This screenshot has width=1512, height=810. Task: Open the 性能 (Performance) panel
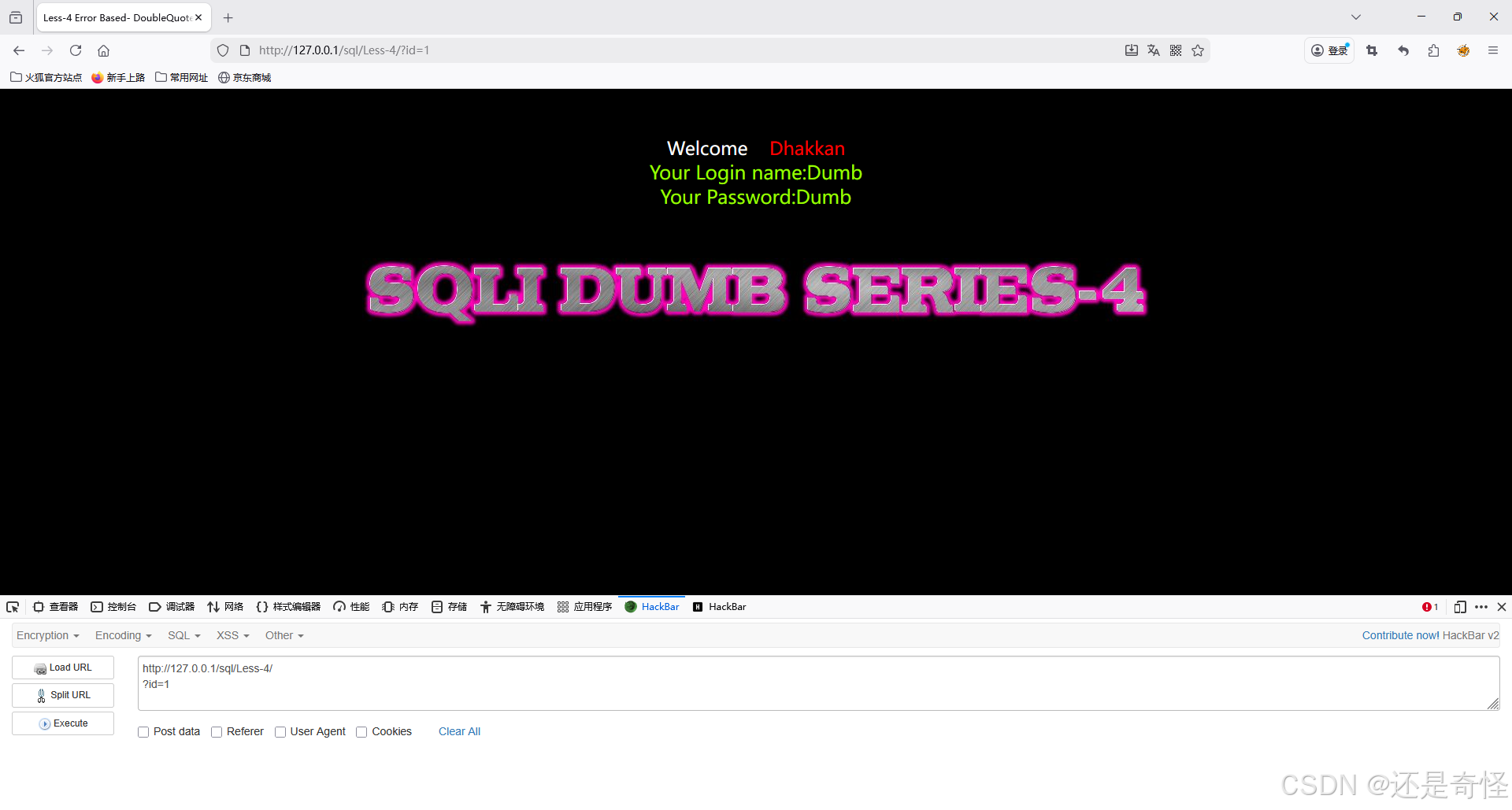point(350,606)
